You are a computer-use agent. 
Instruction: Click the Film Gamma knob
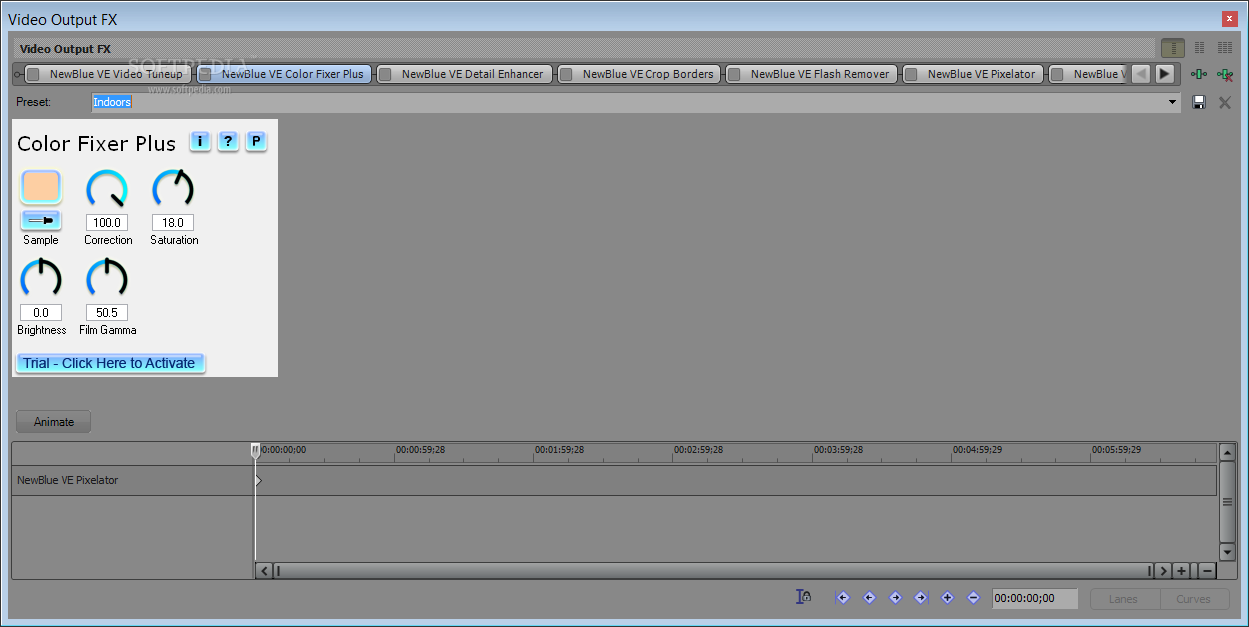tap(107, 279)
